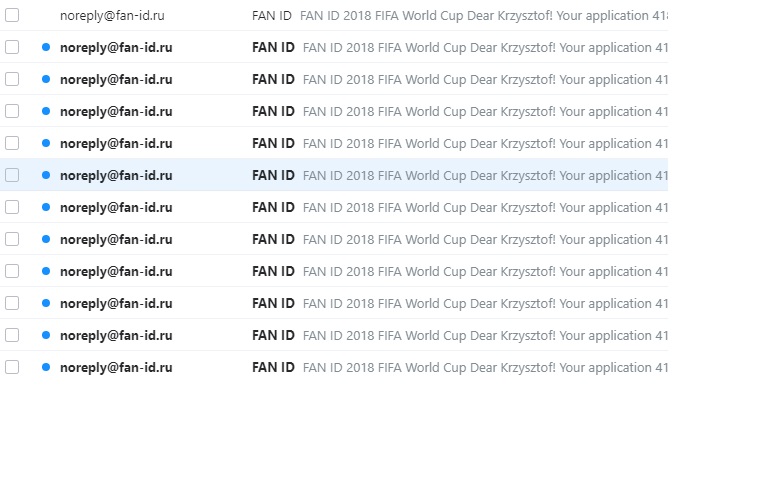Viewport: 768px width, 480px height.
Task: Click sender address in row just below highlighted email
Action: 116,208
